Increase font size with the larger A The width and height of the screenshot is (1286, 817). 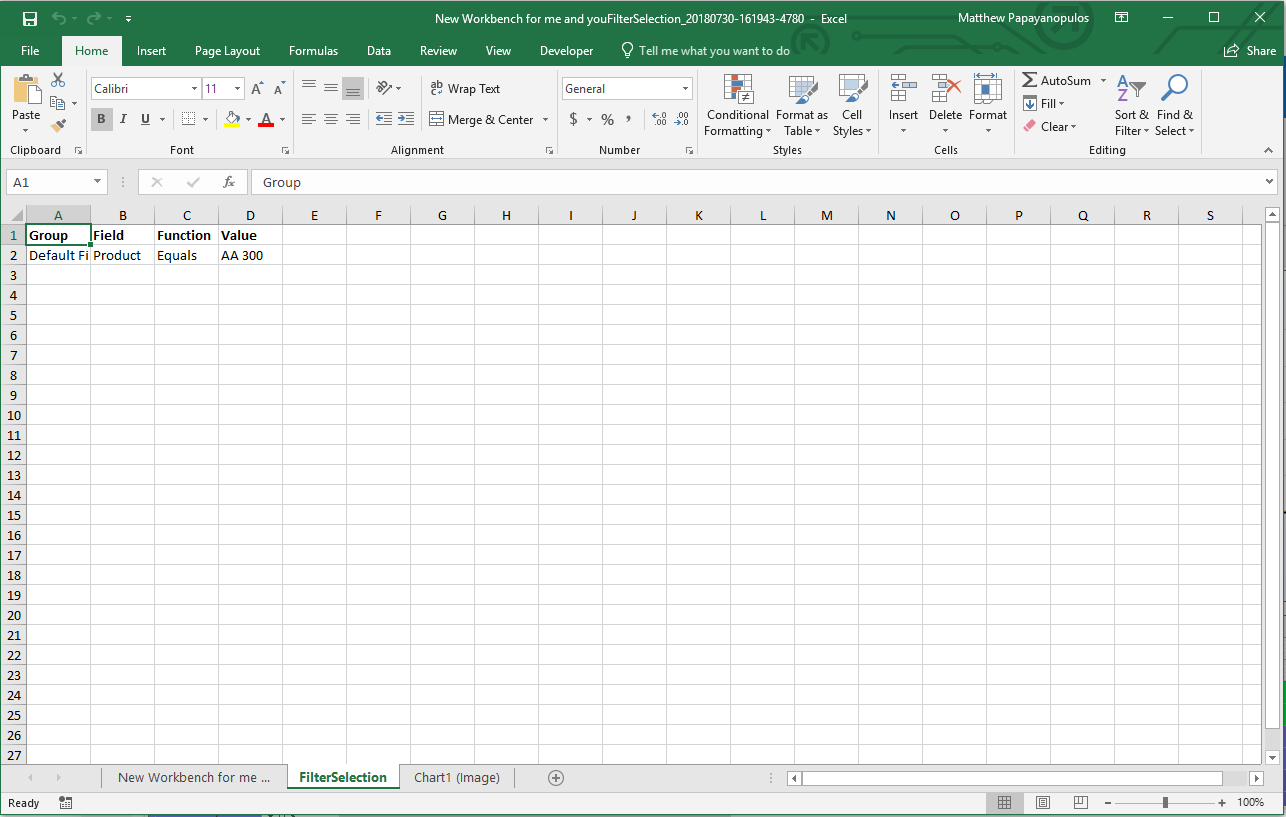coord(257,89)
